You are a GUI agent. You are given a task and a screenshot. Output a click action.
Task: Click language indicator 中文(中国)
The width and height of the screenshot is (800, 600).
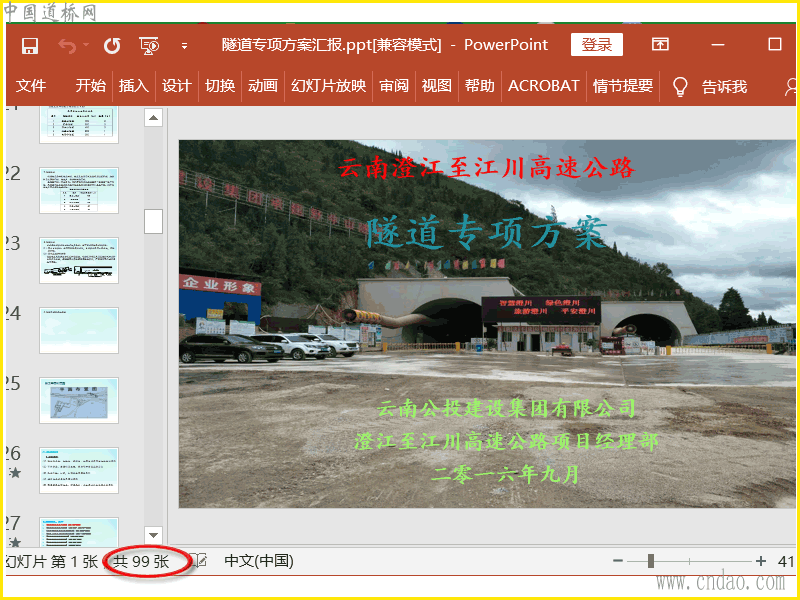point(259,561)
